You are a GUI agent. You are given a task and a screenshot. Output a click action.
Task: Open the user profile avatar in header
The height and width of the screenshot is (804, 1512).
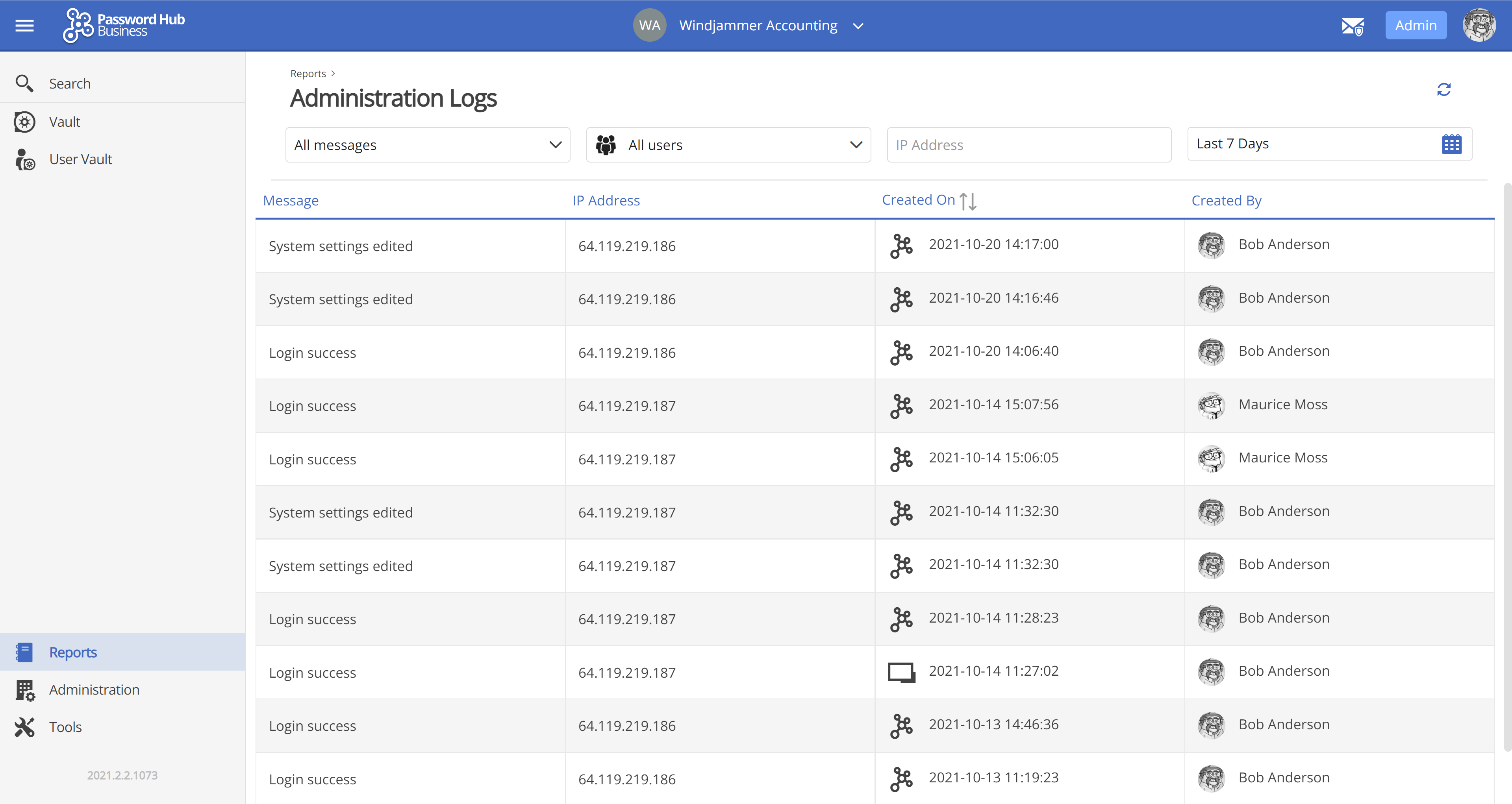click(1479, 25)
